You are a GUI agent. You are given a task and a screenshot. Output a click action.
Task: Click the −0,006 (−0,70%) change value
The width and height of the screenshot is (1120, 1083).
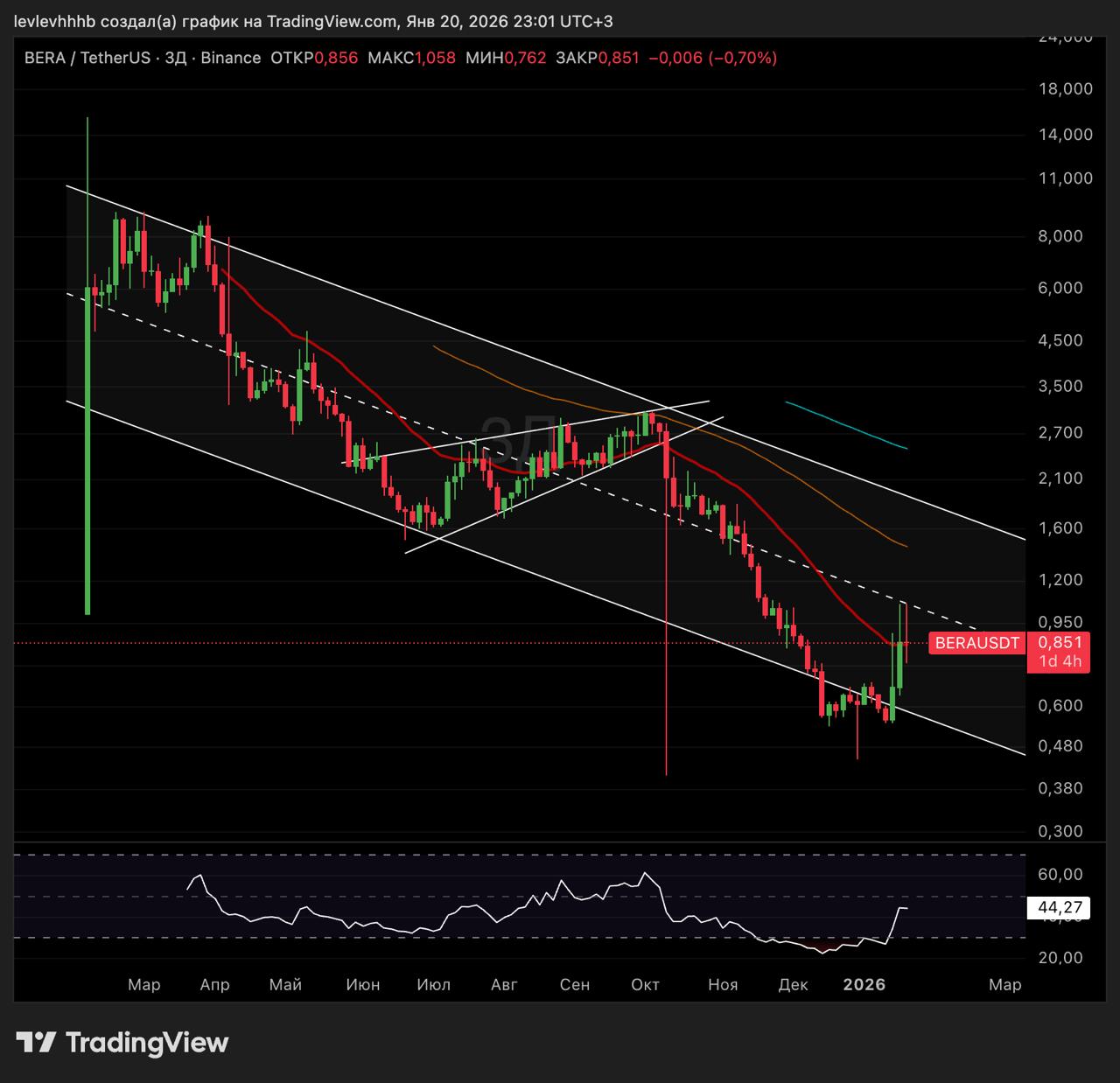click(717, 58)
